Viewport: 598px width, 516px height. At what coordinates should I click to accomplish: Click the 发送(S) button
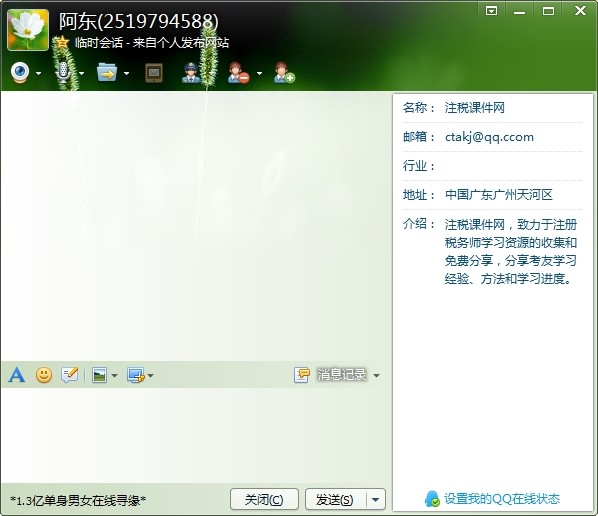[x=336, y=499]
